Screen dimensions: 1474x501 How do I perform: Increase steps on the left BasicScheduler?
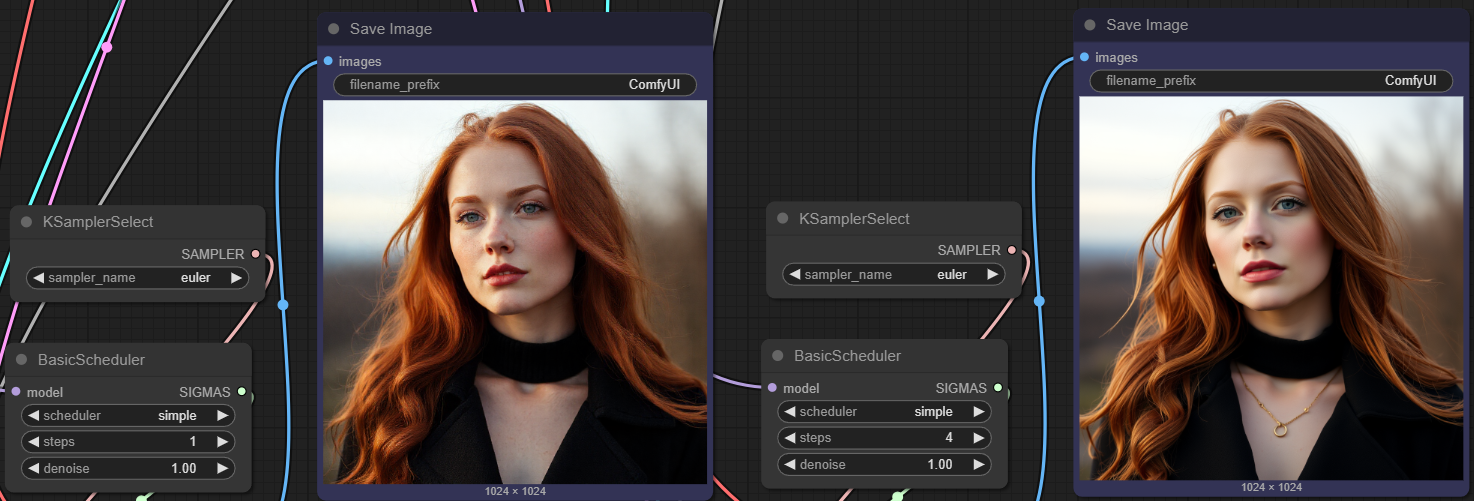(222, 442)
